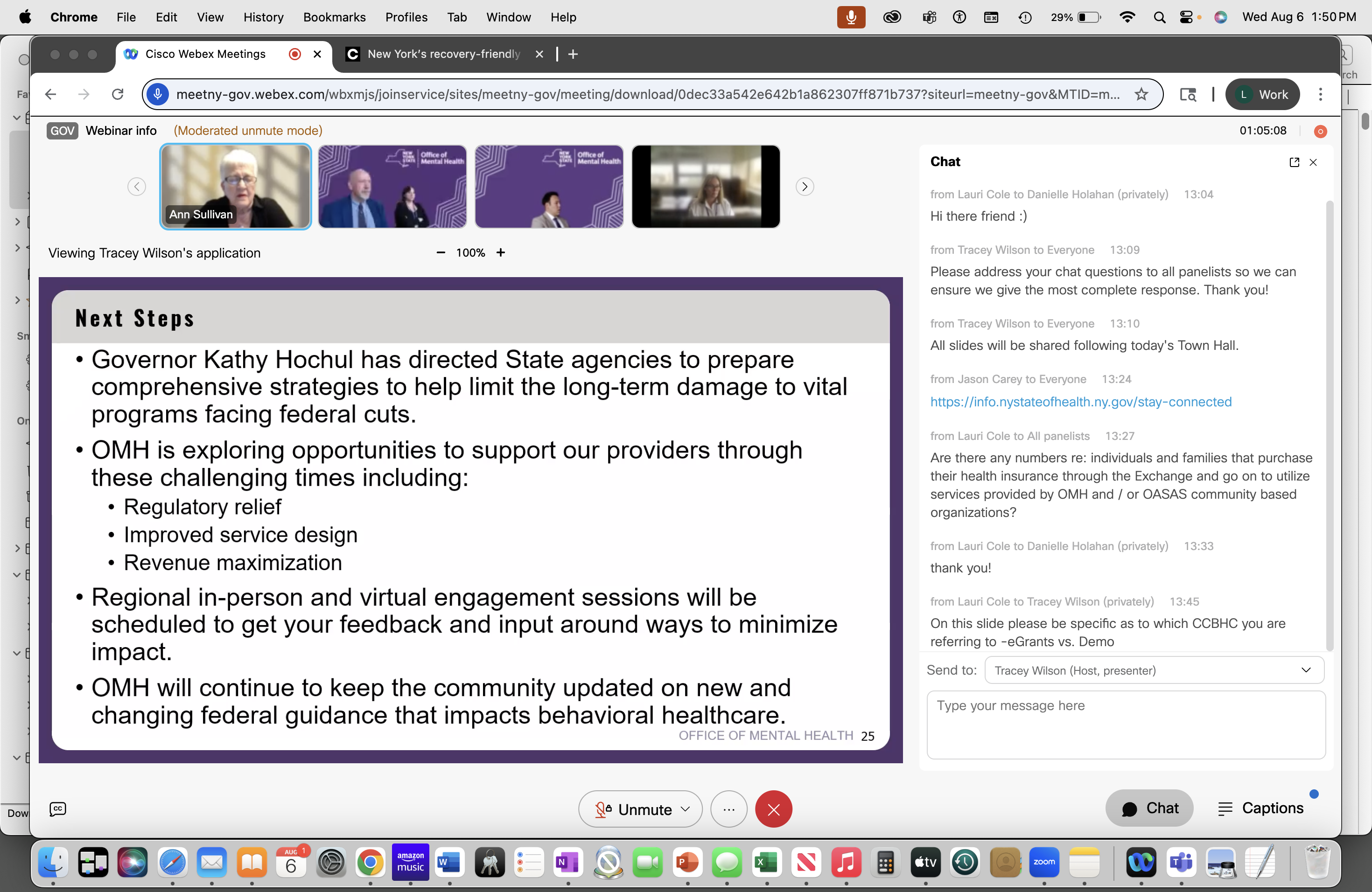Viewport: 1372px width, 892px height.
Task: Click the closed captions icon
Action: (58, 809)
